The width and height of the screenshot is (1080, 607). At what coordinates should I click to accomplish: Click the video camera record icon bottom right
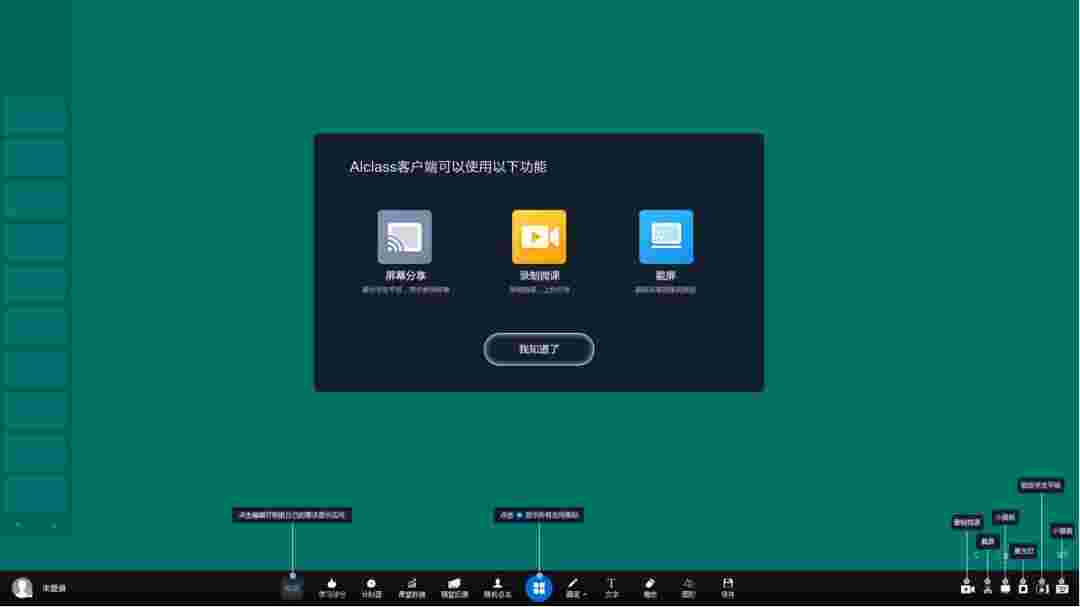[967, 588]
